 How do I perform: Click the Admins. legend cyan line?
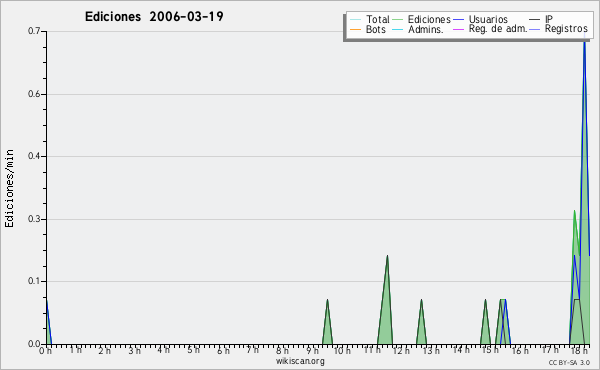(x=398, y=29)
